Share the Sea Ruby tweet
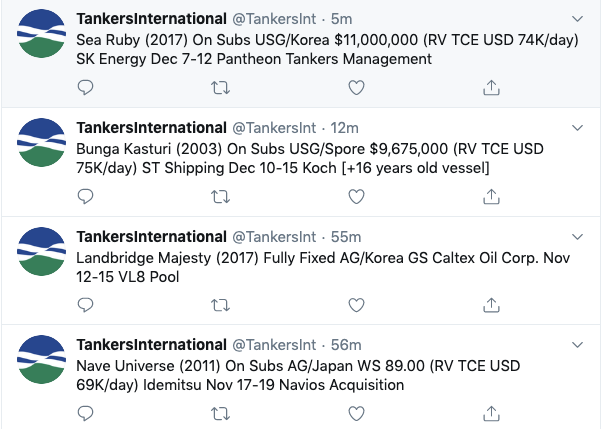601x429 pixels. tap(491, 87)
